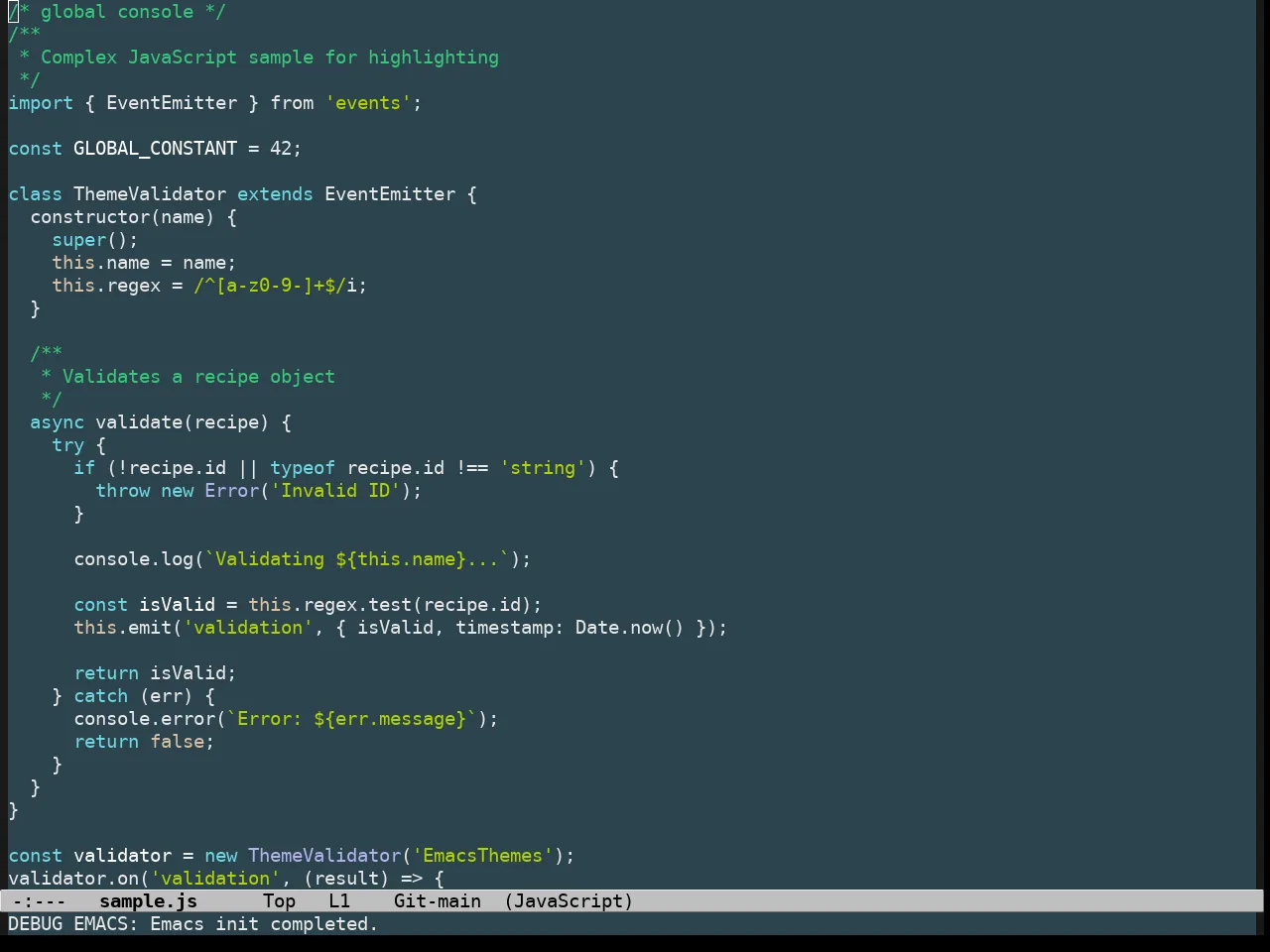Click the `Error: ${err.message}` template string
Viewport: 1270px width, 952px height.
coord(352,719)
